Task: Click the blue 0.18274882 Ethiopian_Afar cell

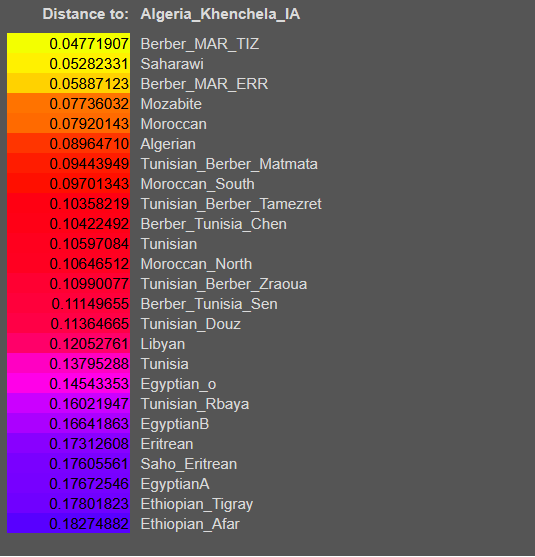Action: coord(69,523)
